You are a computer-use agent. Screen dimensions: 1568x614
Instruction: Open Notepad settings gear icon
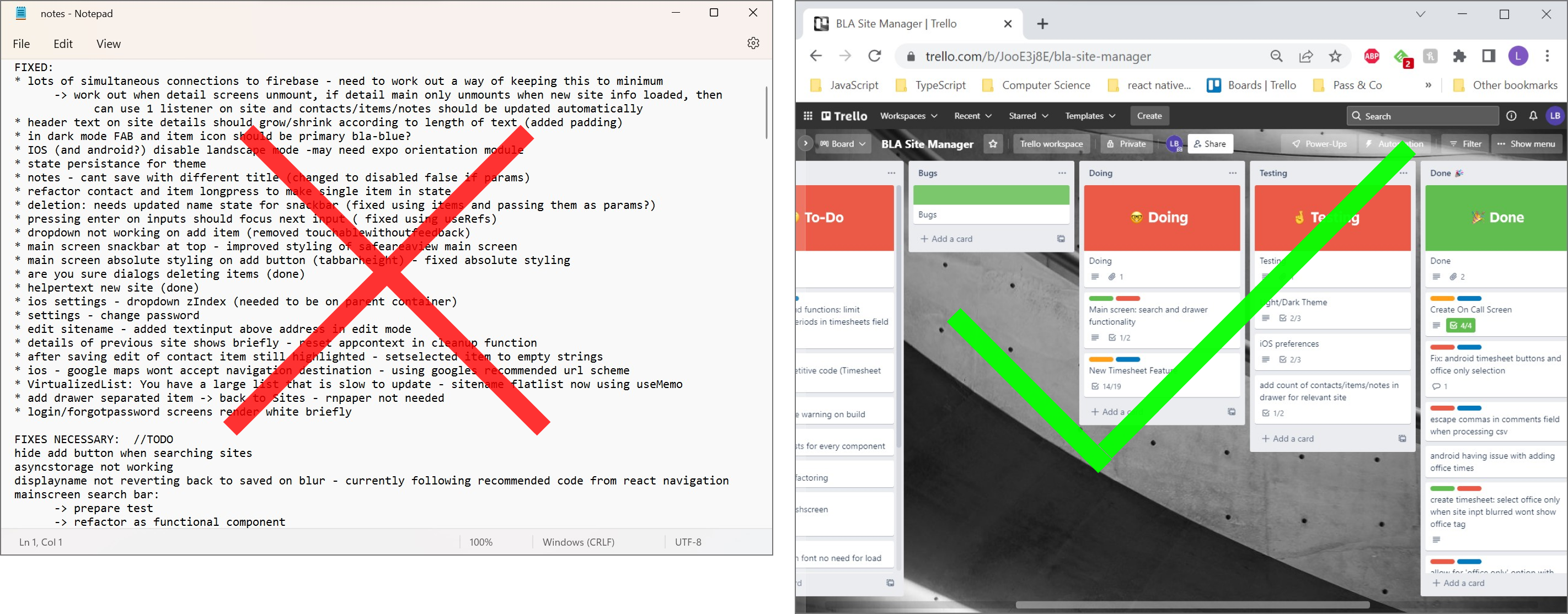(x=753, y=43)
